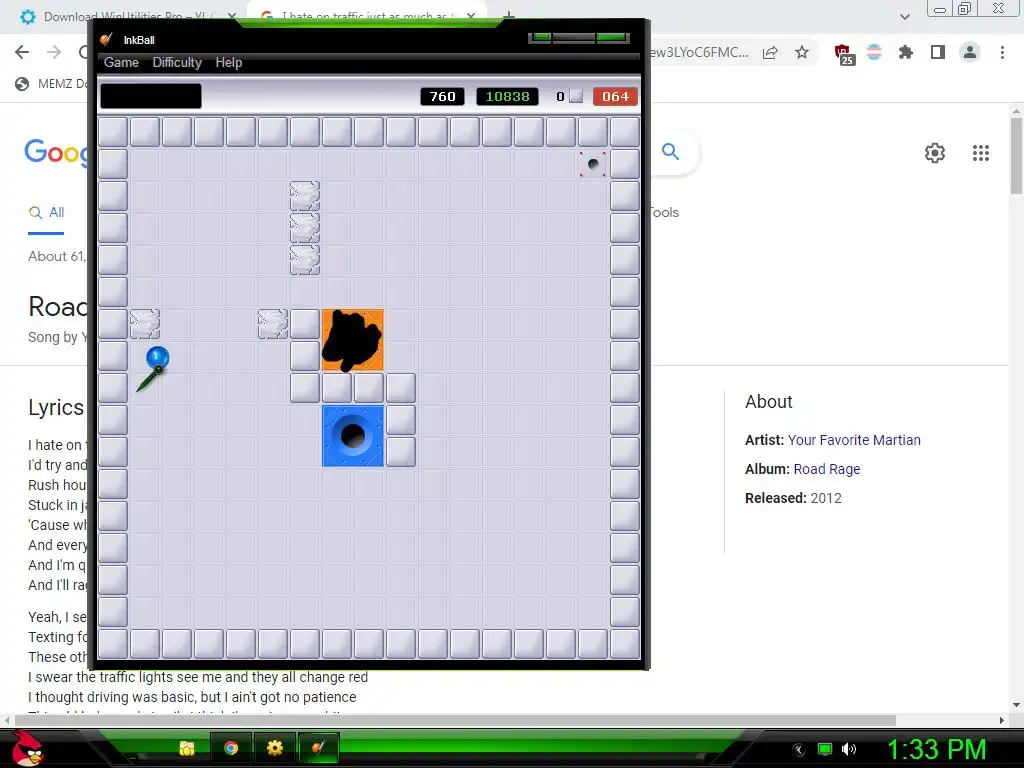Screen dimensions: 1024x768
Task: Go forward in Chrome
Action: tap(54, 52)
